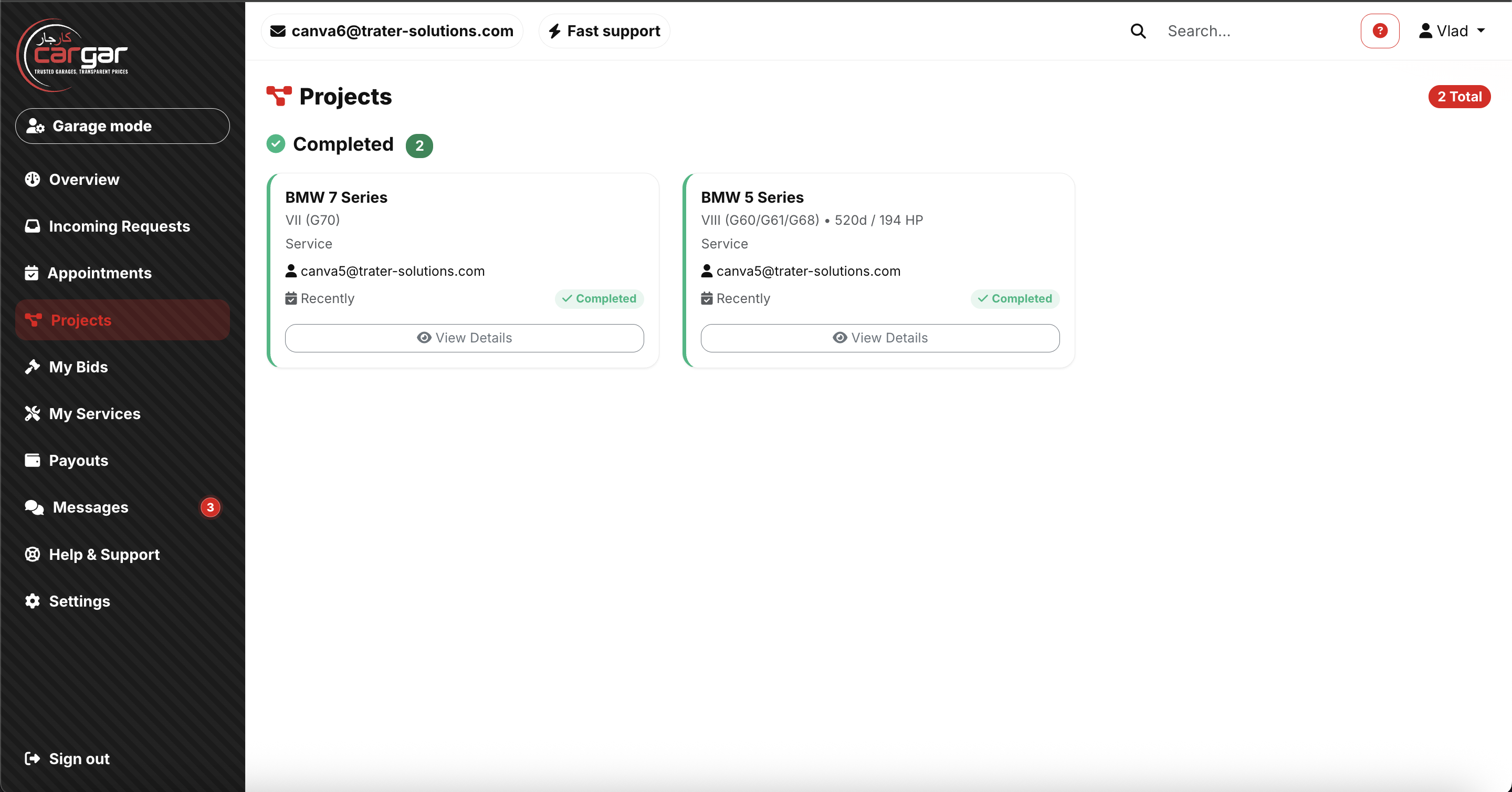Image resolution: width=1512 pixels, height=792 pixels.
Task: Select Incoming Requests from the sidebar
Action: 119,226
